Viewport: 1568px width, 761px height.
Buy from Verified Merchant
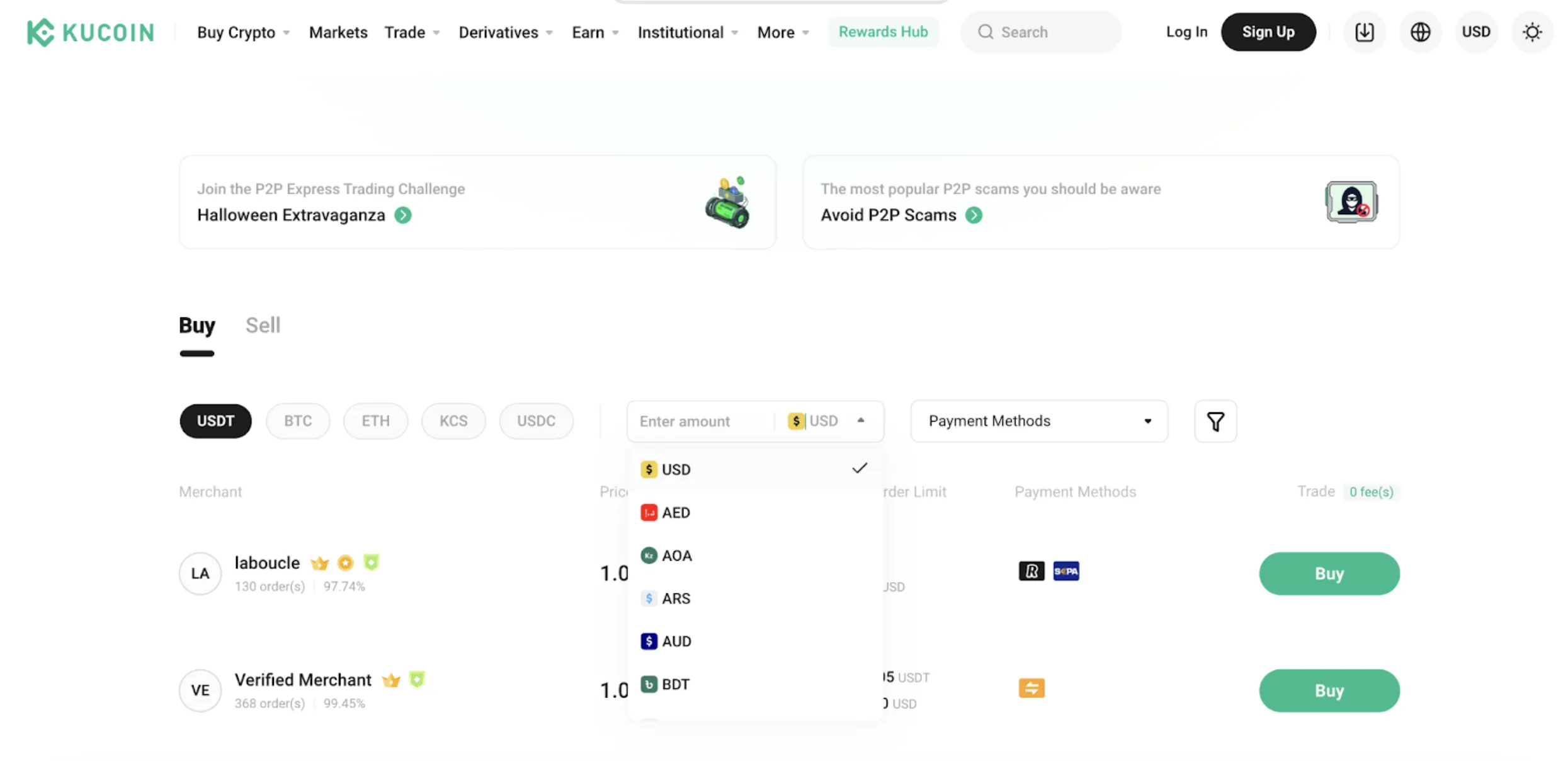pos(1329,690)
